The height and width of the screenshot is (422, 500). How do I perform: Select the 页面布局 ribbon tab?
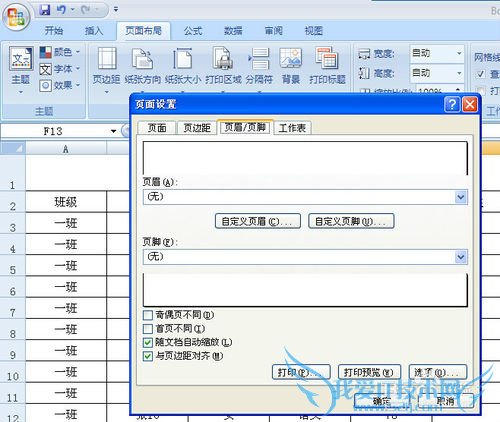(x=143, y=31)
